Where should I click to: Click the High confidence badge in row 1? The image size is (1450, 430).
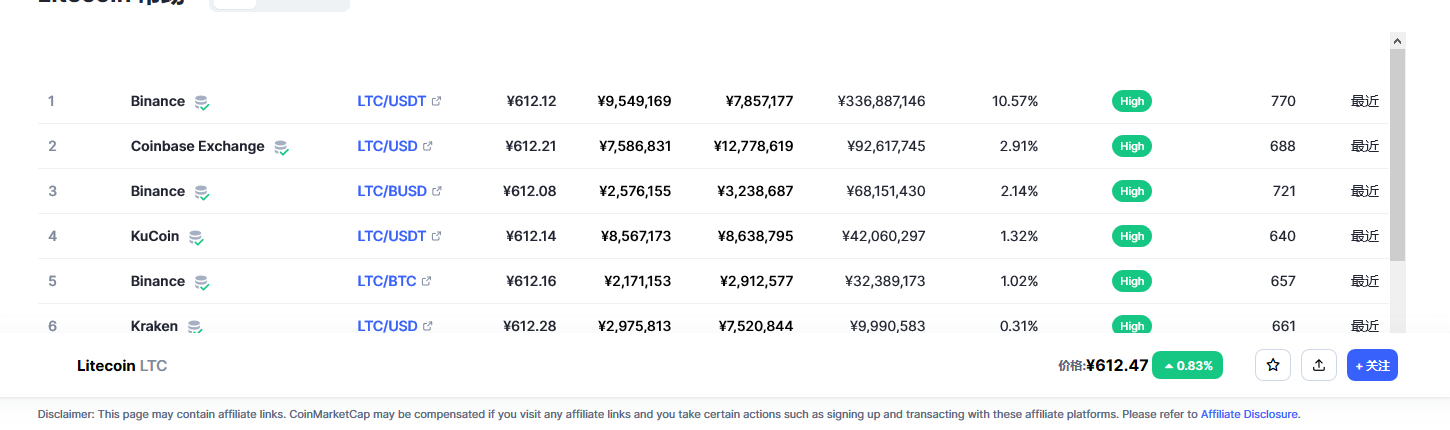tap(1132, 101)
